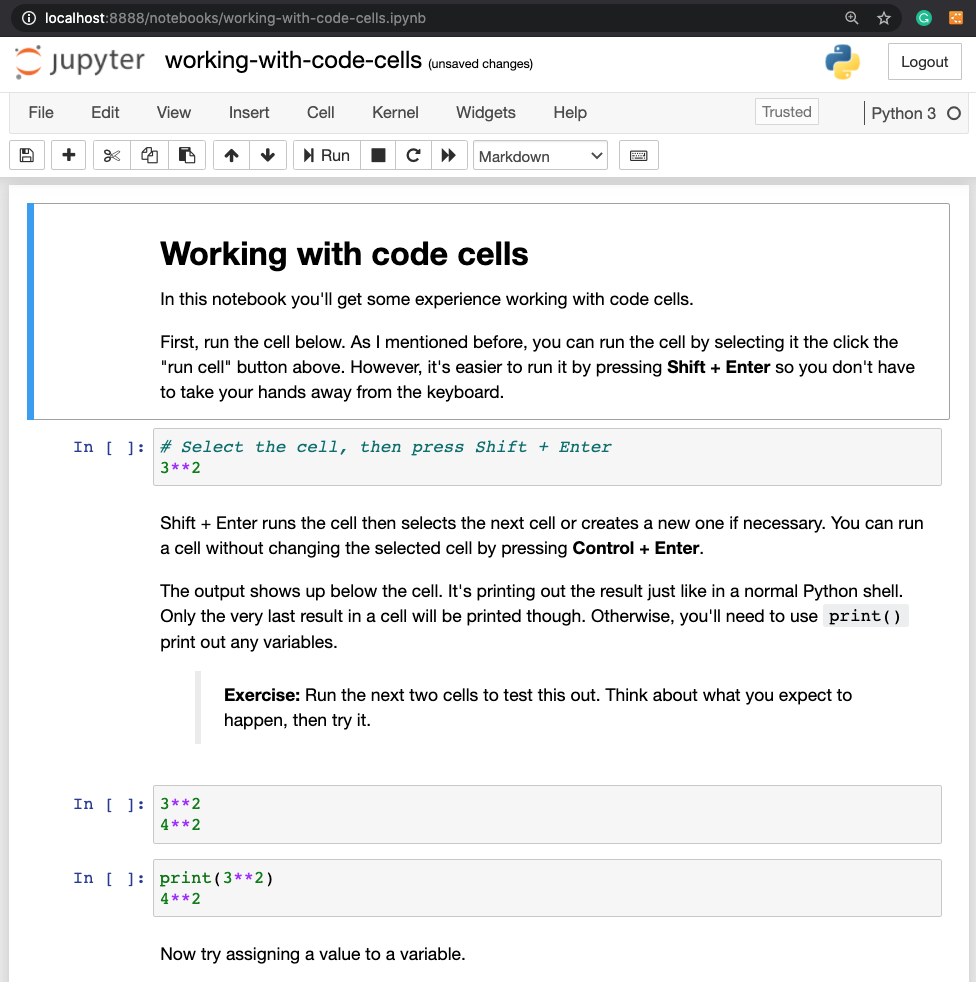Open the Widgets menu
Image resolution: width=976 pixels, height=982 pixels.
pos(485,112)
